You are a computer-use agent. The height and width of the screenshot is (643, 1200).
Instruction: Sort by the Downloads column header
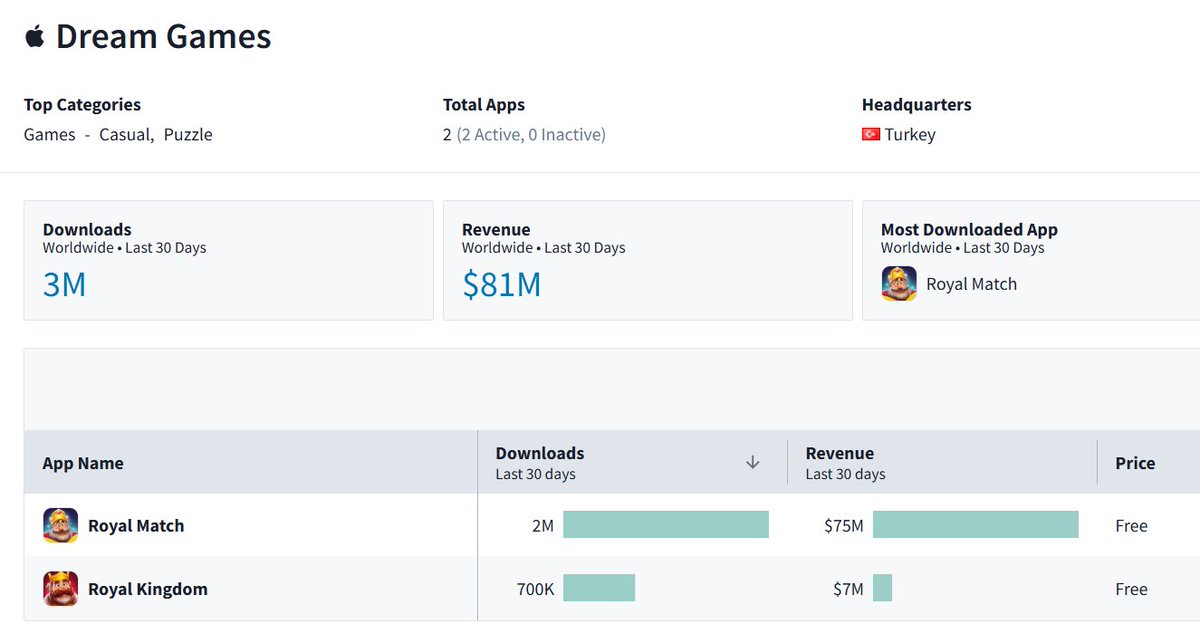[x=540, y=453]
